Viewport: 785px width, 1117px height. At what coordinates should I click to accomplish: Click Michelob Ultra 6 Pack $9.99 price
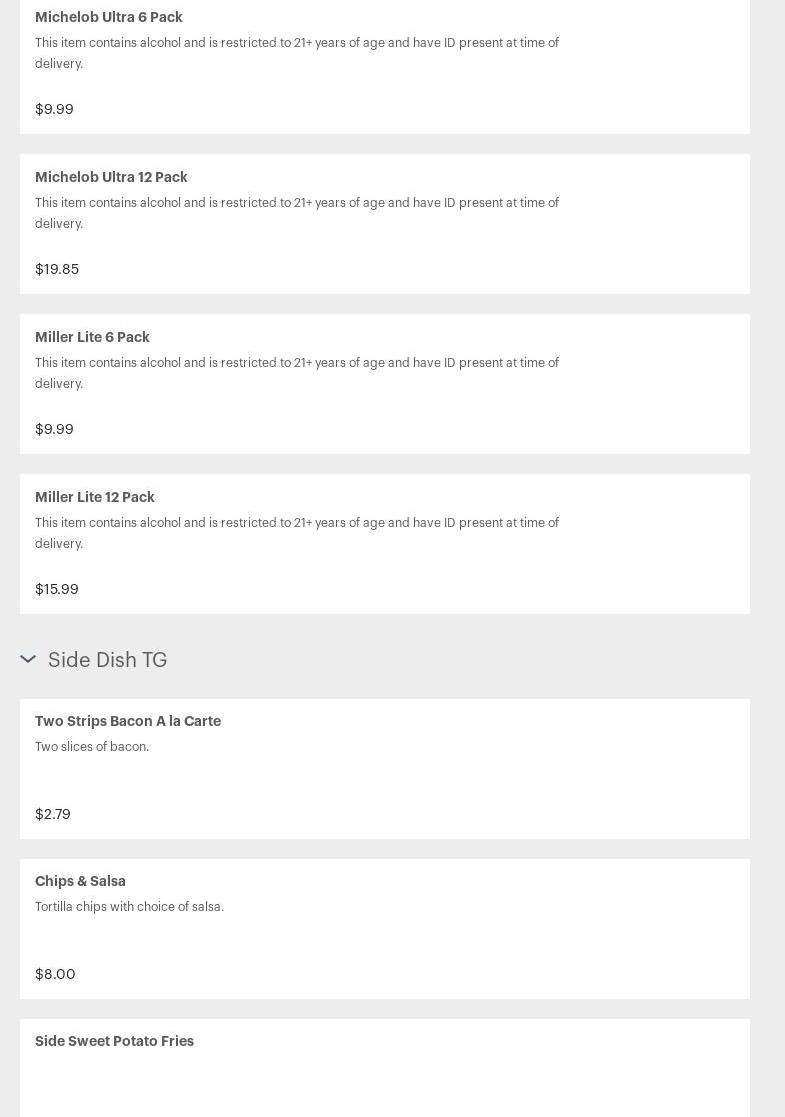pyautogui.click(x=54, y=109)
